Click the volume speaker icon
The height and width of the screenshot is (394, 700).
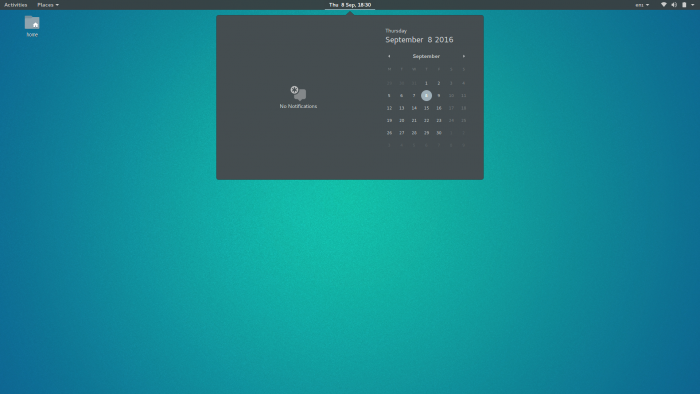point(674,5)
